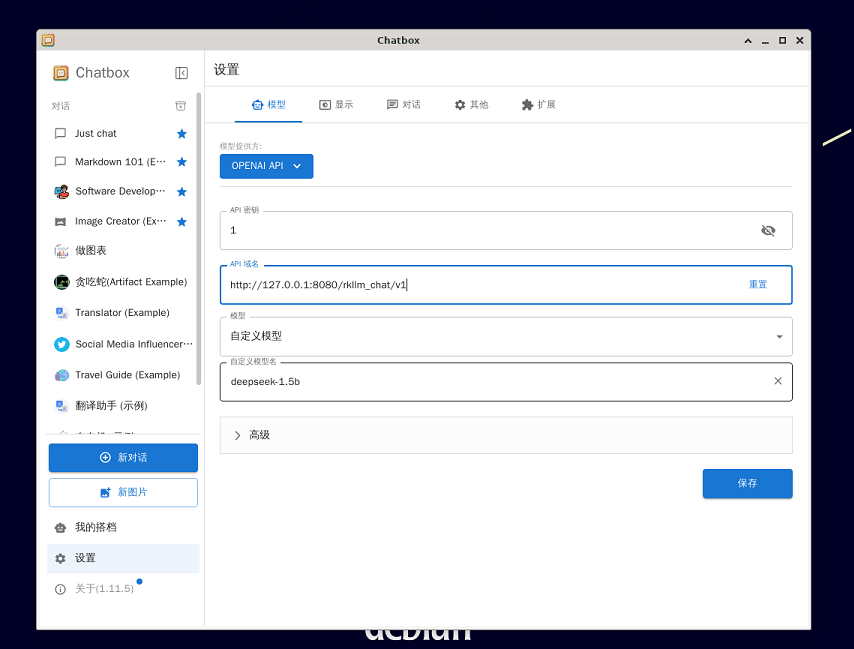The width and height of the screenshot is (854, 649).
Task: Open Translator (Example) conversation
Action: click(121, 313)
